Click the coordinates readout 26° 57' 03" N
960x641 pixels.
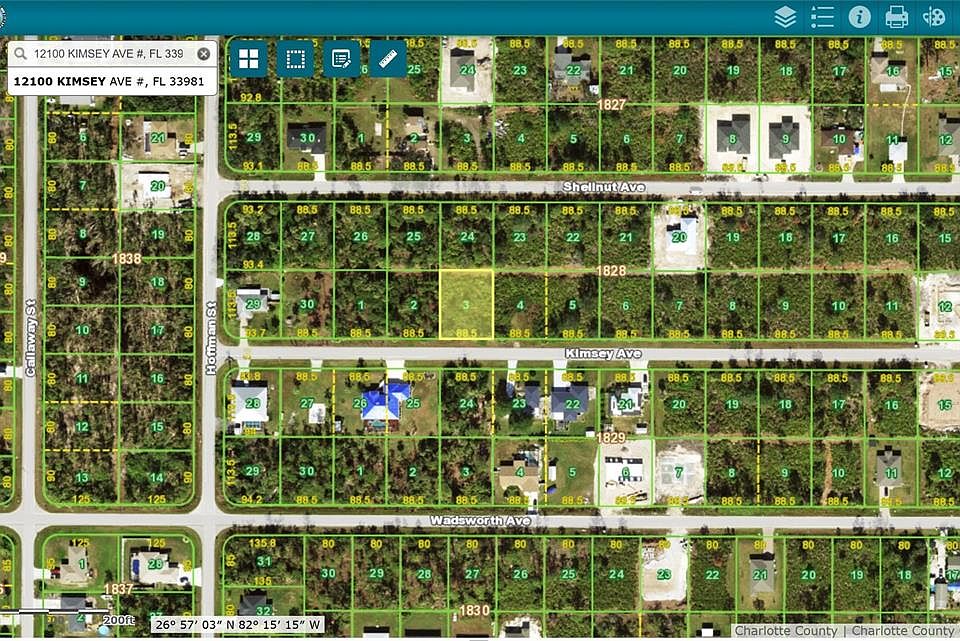point(238,624)
